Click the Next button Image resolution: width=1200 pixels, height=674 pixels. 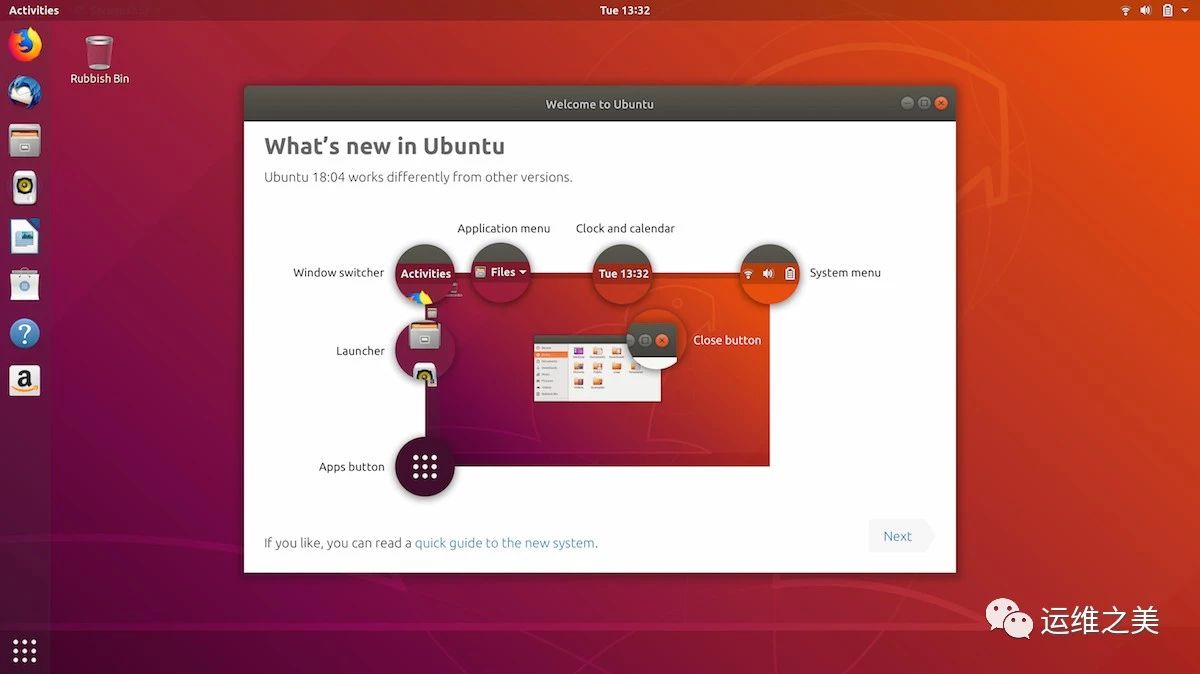point(900,536)
